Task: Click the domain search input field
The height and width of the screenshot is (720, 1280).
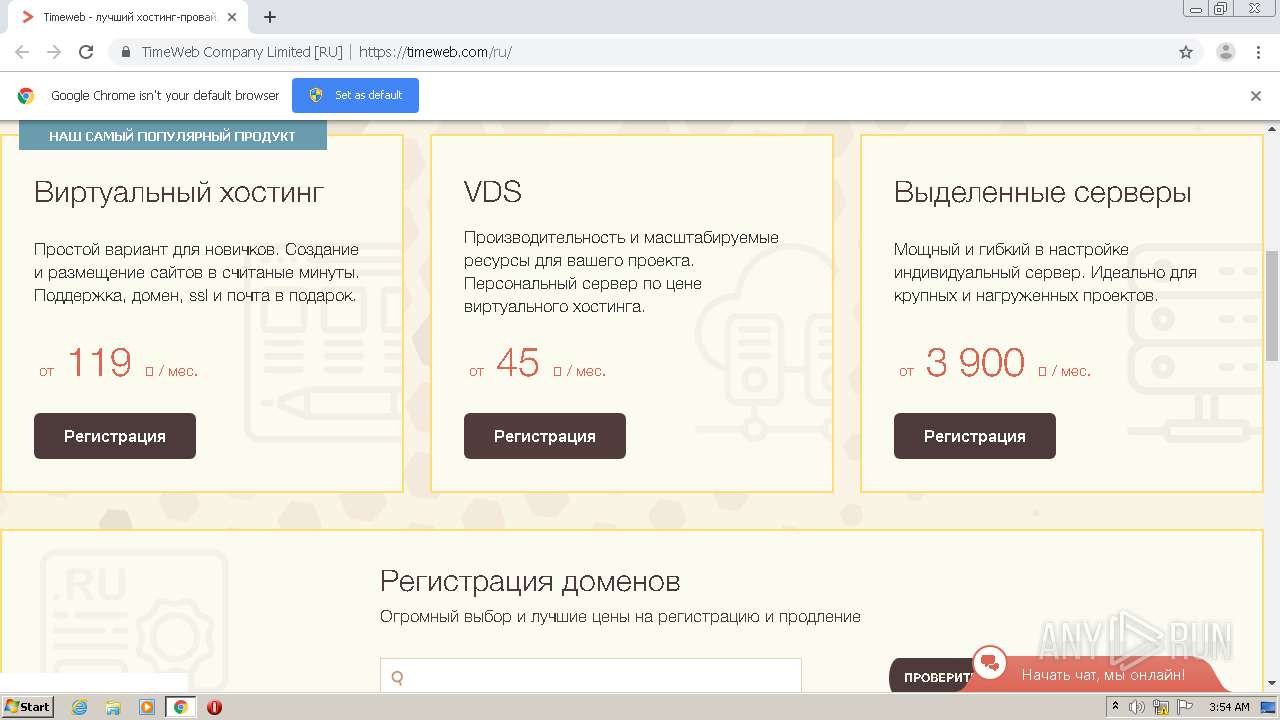Action: [x=591, y=676]
